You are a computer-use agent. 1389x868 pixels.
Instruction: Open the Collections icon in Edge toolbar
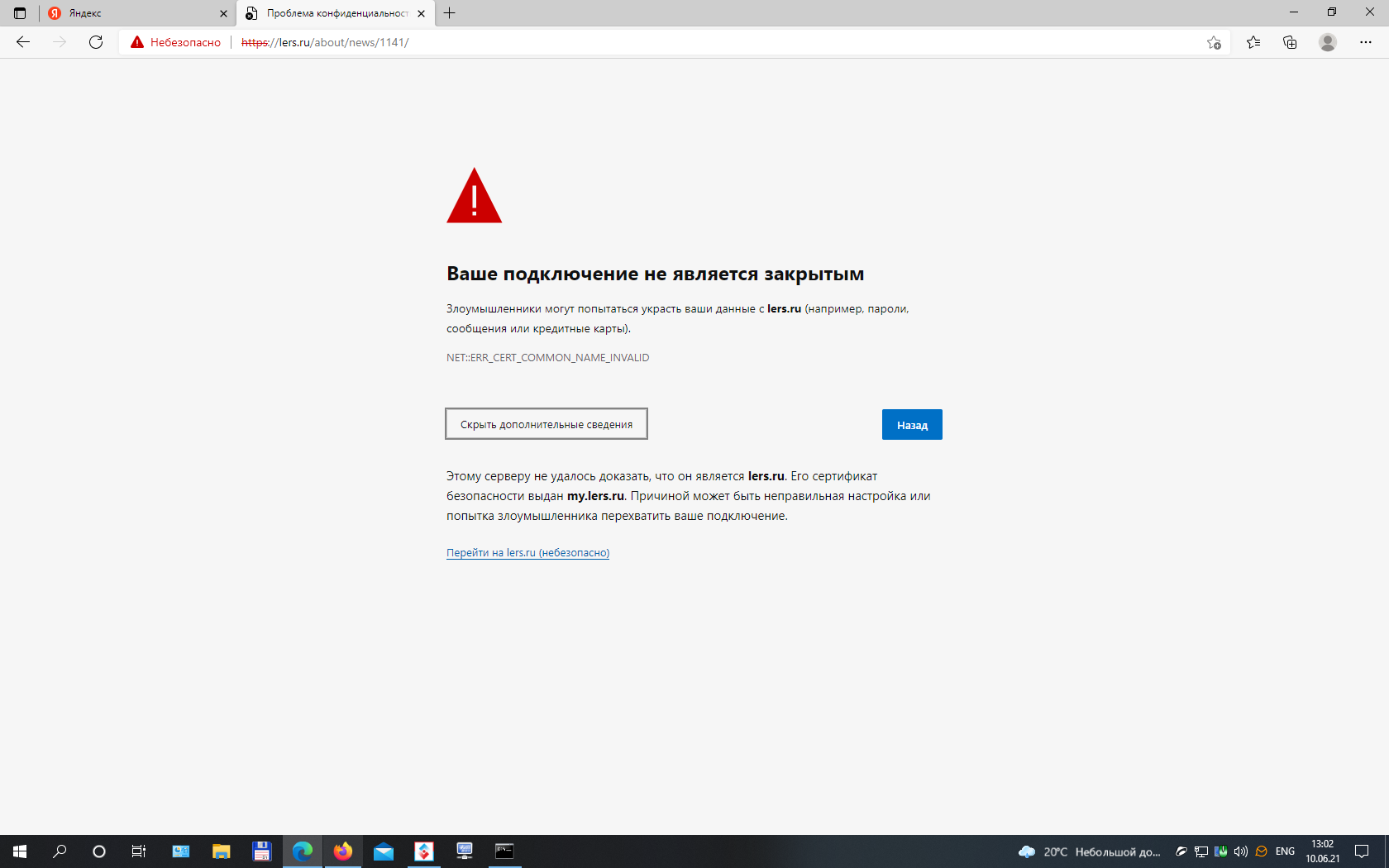pos(1290,42)
